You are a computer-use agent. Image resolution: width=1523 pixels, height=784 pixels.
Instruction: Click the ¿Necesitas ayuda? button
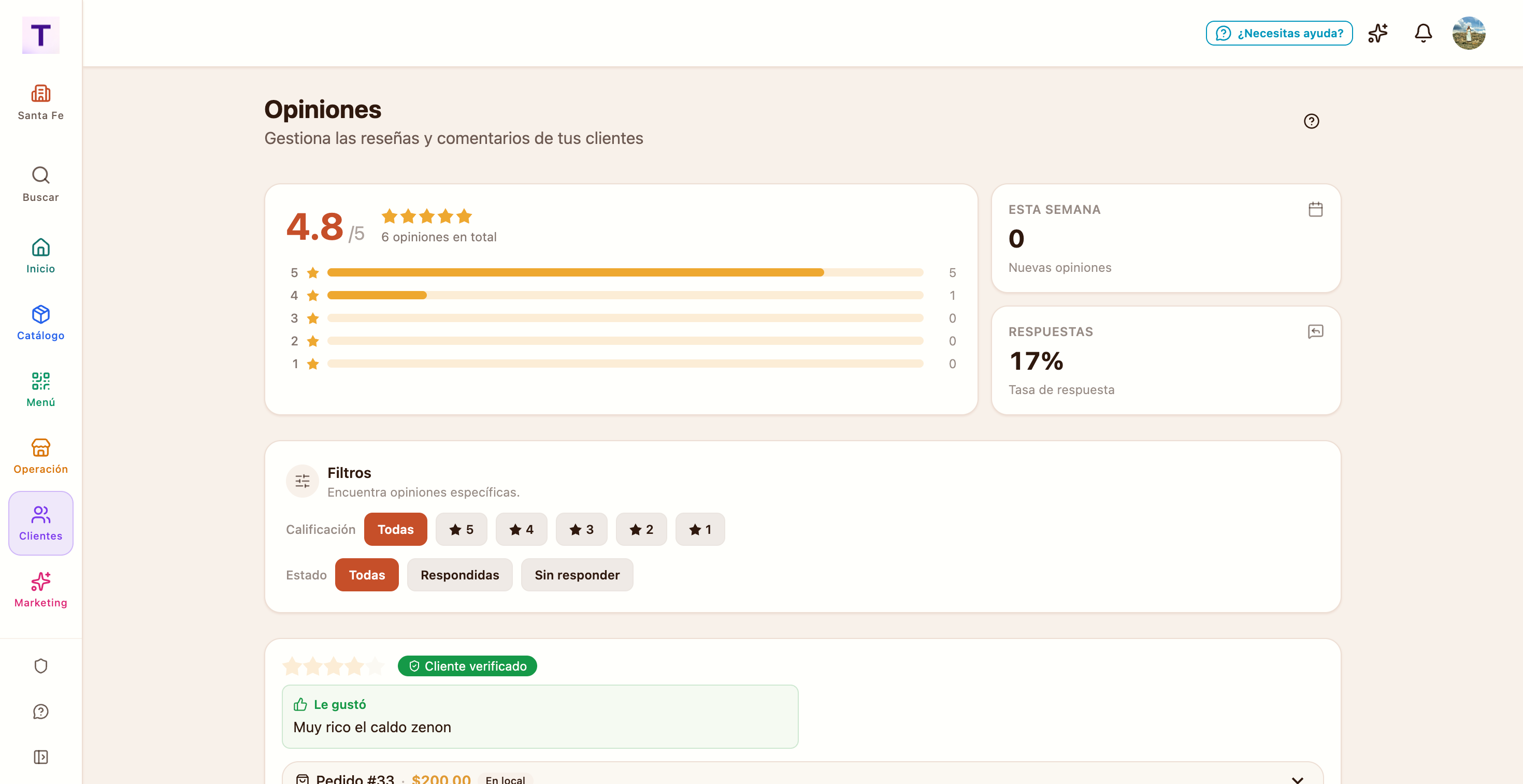[1279, 33]
